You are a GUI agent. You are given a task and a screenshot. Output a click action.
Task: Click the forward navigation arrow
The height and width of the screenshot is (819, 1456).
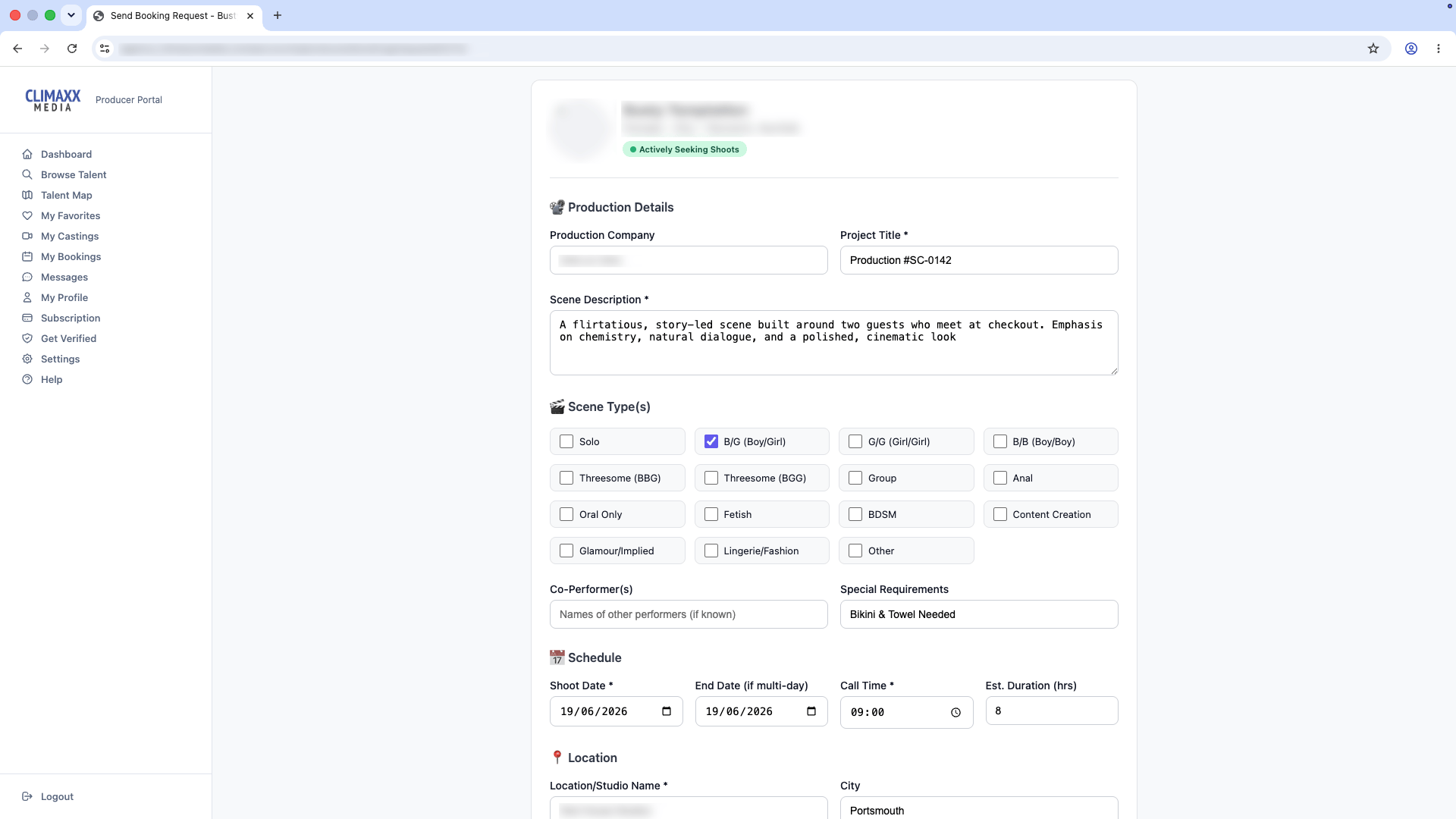[x=45, y=49]
